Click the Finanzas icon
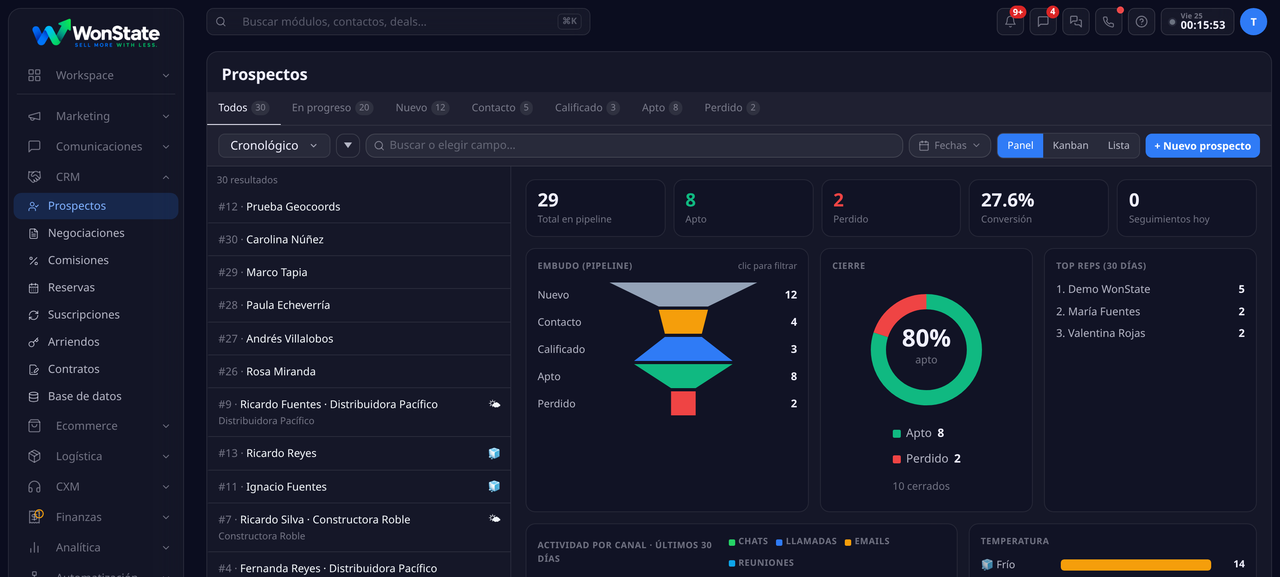The width and height of the screenshot is (1280, 577). click(x=35, y=517)
